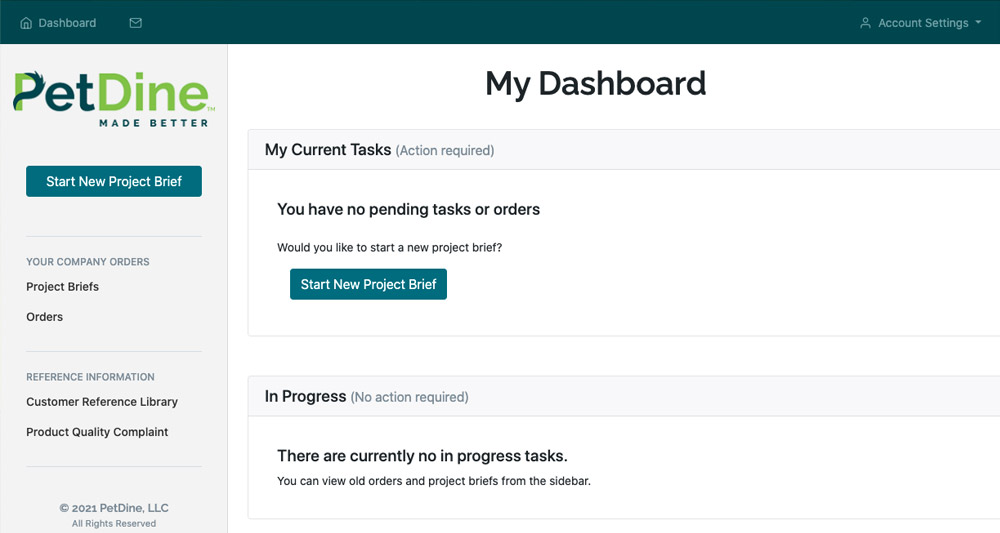Click the 2021 PetDine, LLC copyright text

(x=114, y=508)
